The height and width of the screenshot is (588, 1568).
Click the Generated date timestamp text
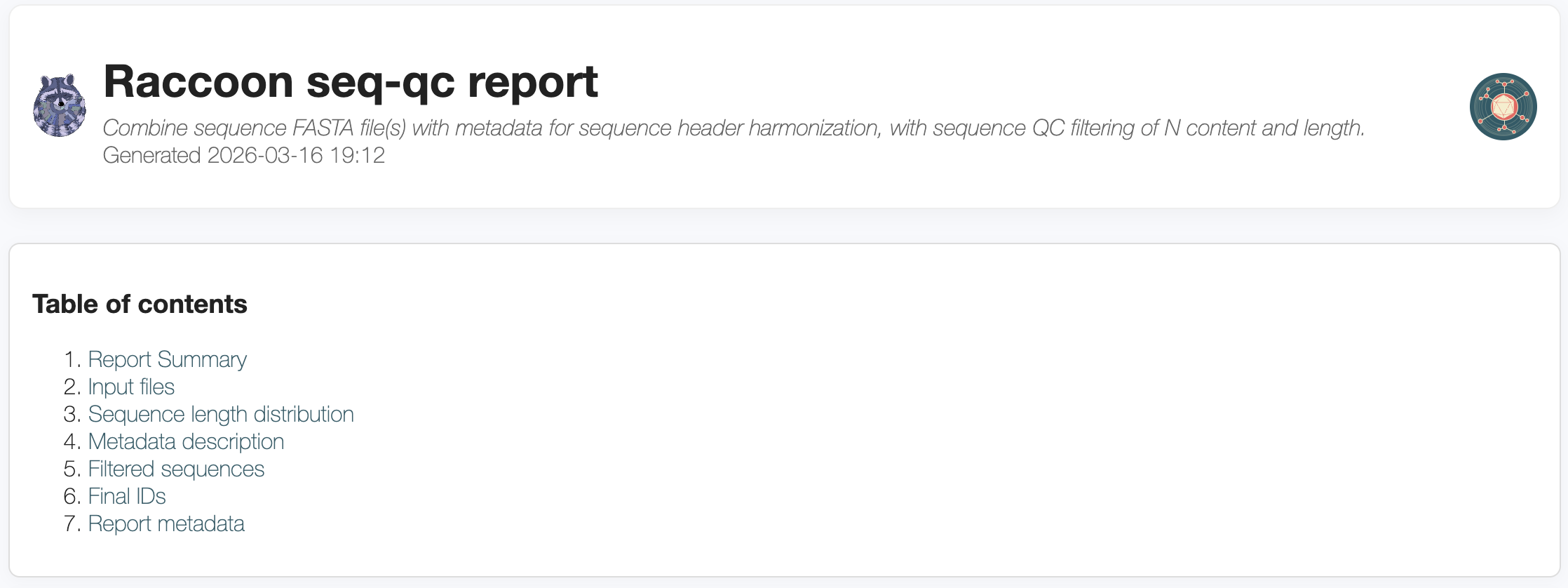pyautogui.click(x=244, y=155)
